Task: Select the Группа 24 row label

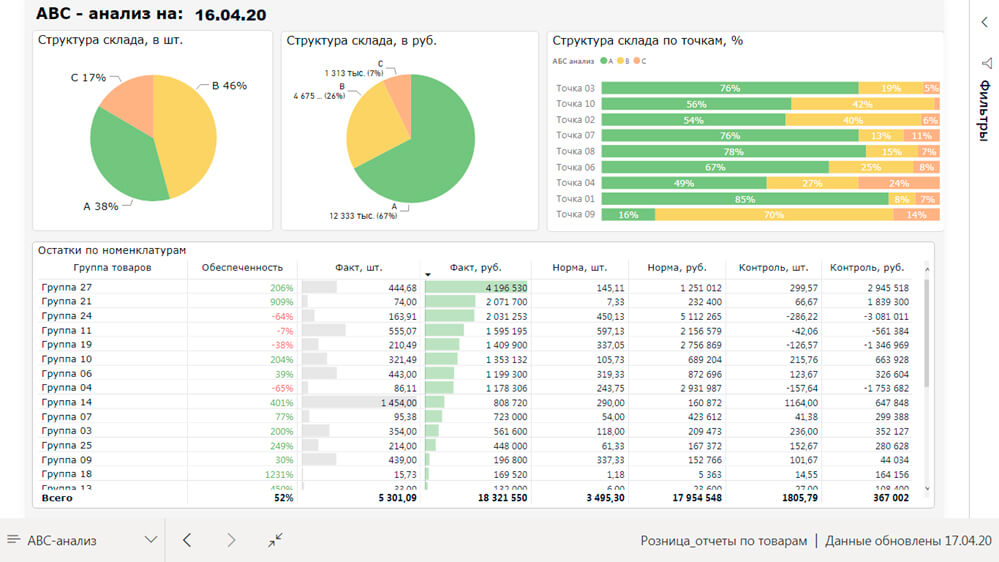Action: pos(67,316)
